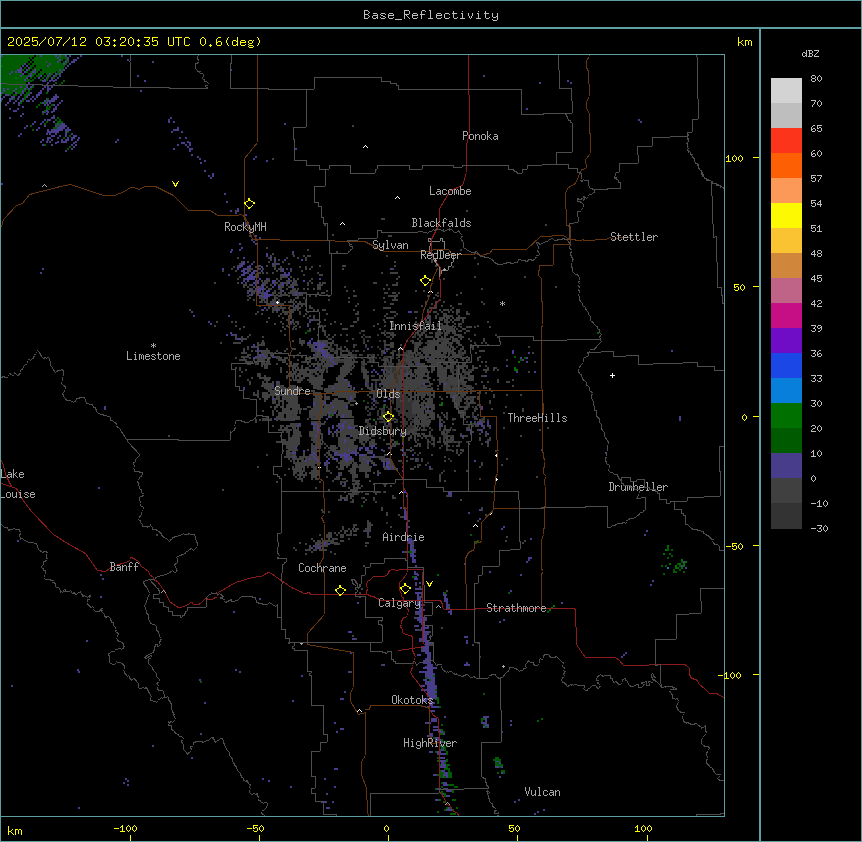Click the yellow km unit label at top right
The image size is (862, 842).
(x=745, y=42)
